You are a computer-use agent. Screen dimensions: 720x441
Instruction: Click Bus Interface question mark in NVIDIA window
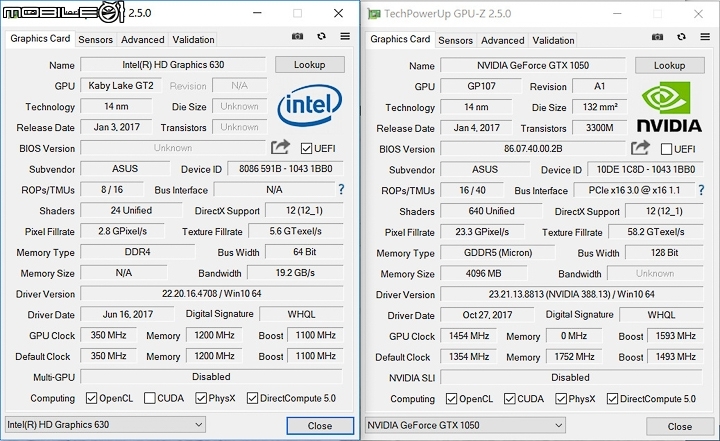click(701, 190)
